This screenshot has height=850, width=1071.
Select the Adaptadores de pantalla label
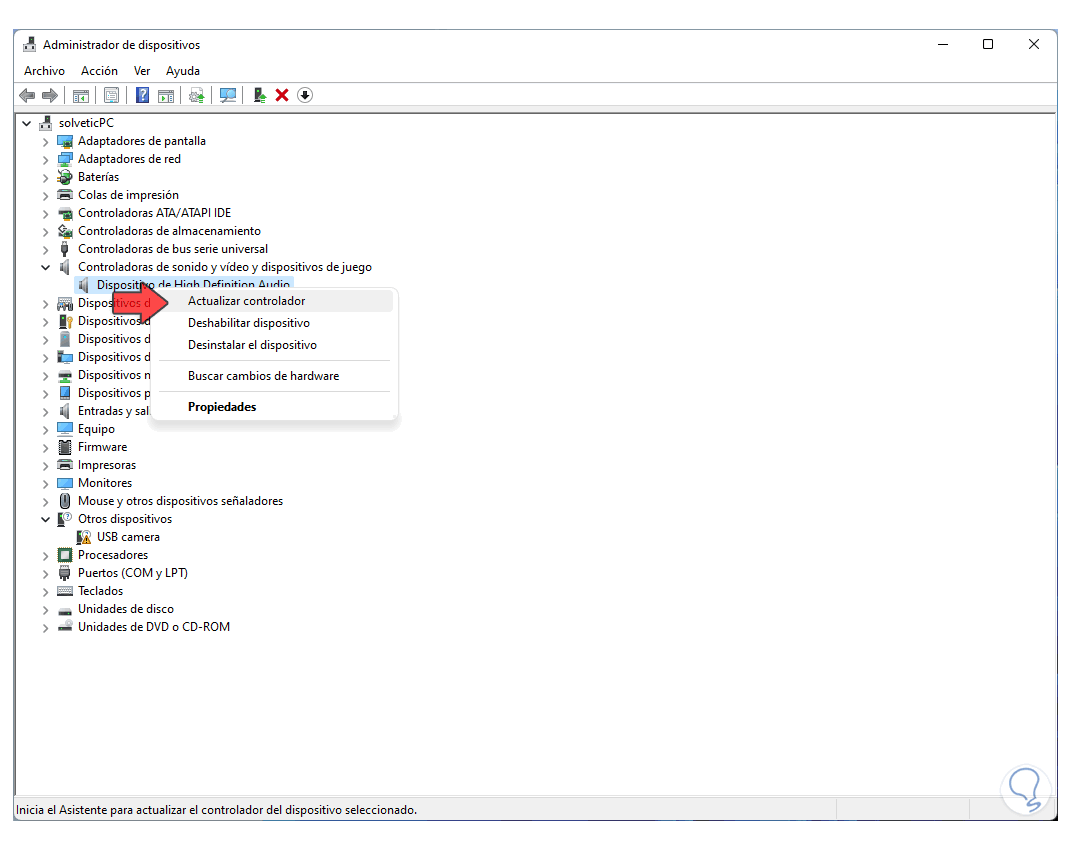[x=141, y=141]
